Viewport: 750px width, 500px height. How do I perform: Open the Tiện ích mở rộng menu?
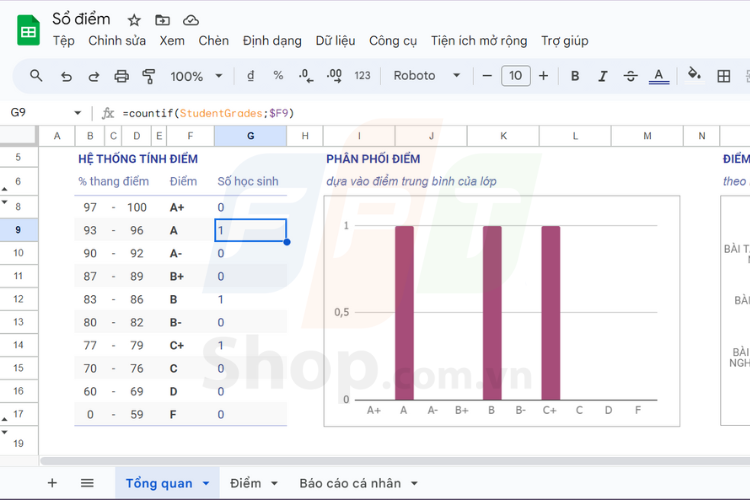pyautogui.click(x=479, y=41)
